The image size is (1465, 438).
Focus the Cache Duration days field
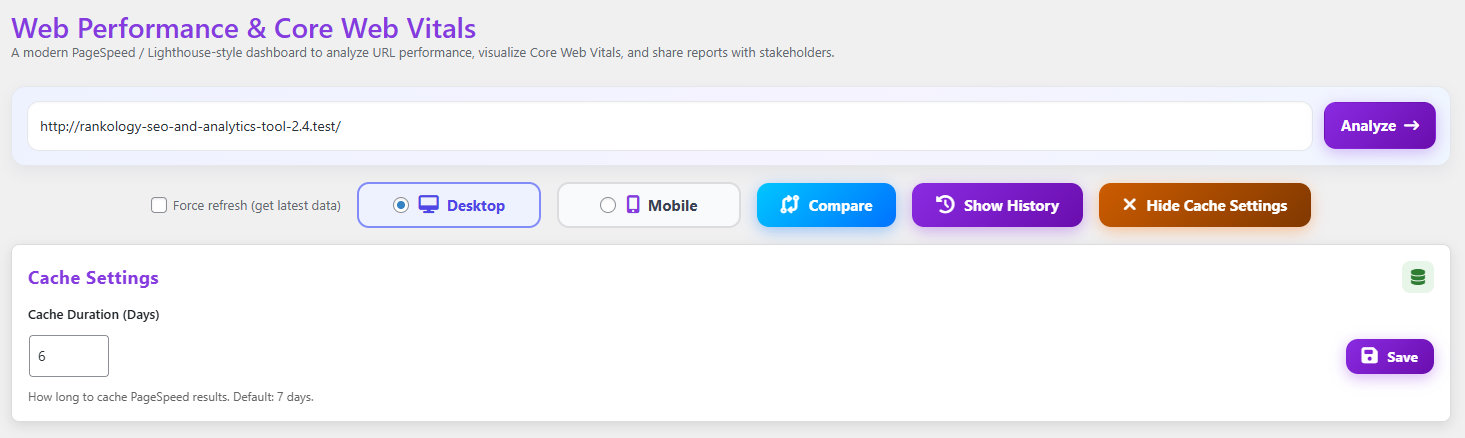tap(68, 356)
